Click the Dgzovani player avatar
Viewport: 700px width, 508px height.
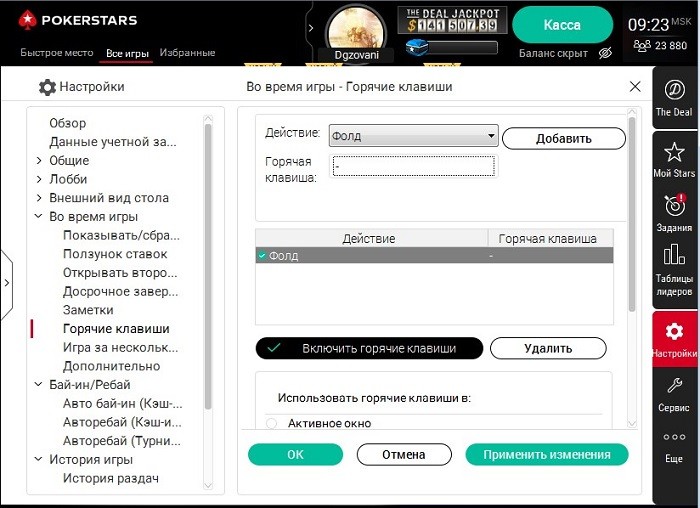[356, 30]
